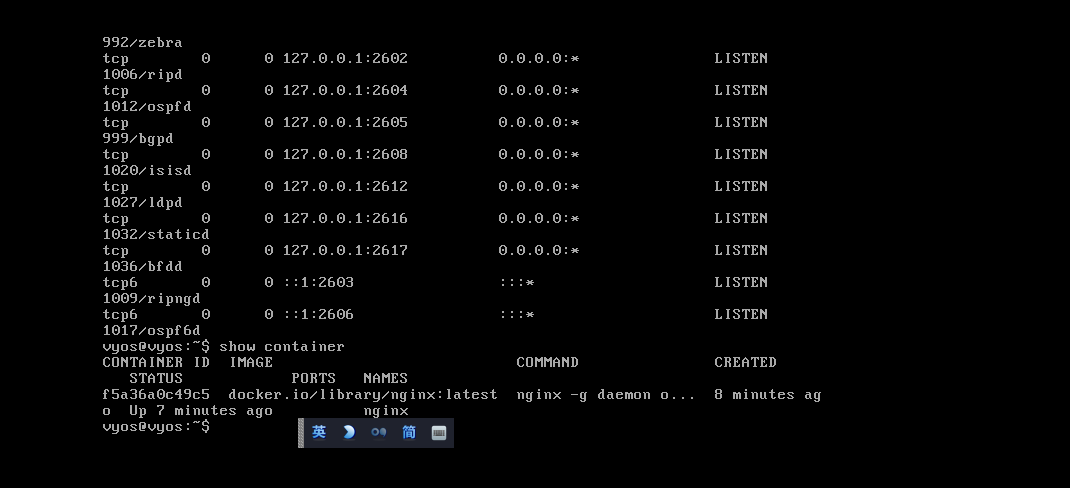1070x488 pixels.
Task: Toggle the Chinese/English punctuation icon
Action: tap(379, 432)
